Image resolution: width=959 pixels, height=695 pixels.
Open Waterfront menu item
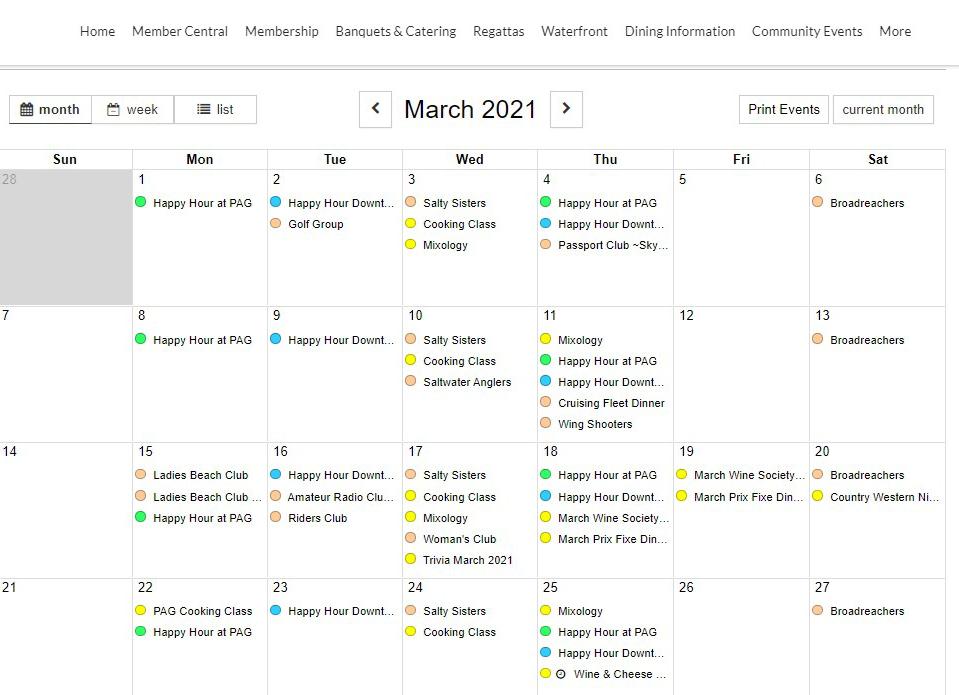point(574,31)
